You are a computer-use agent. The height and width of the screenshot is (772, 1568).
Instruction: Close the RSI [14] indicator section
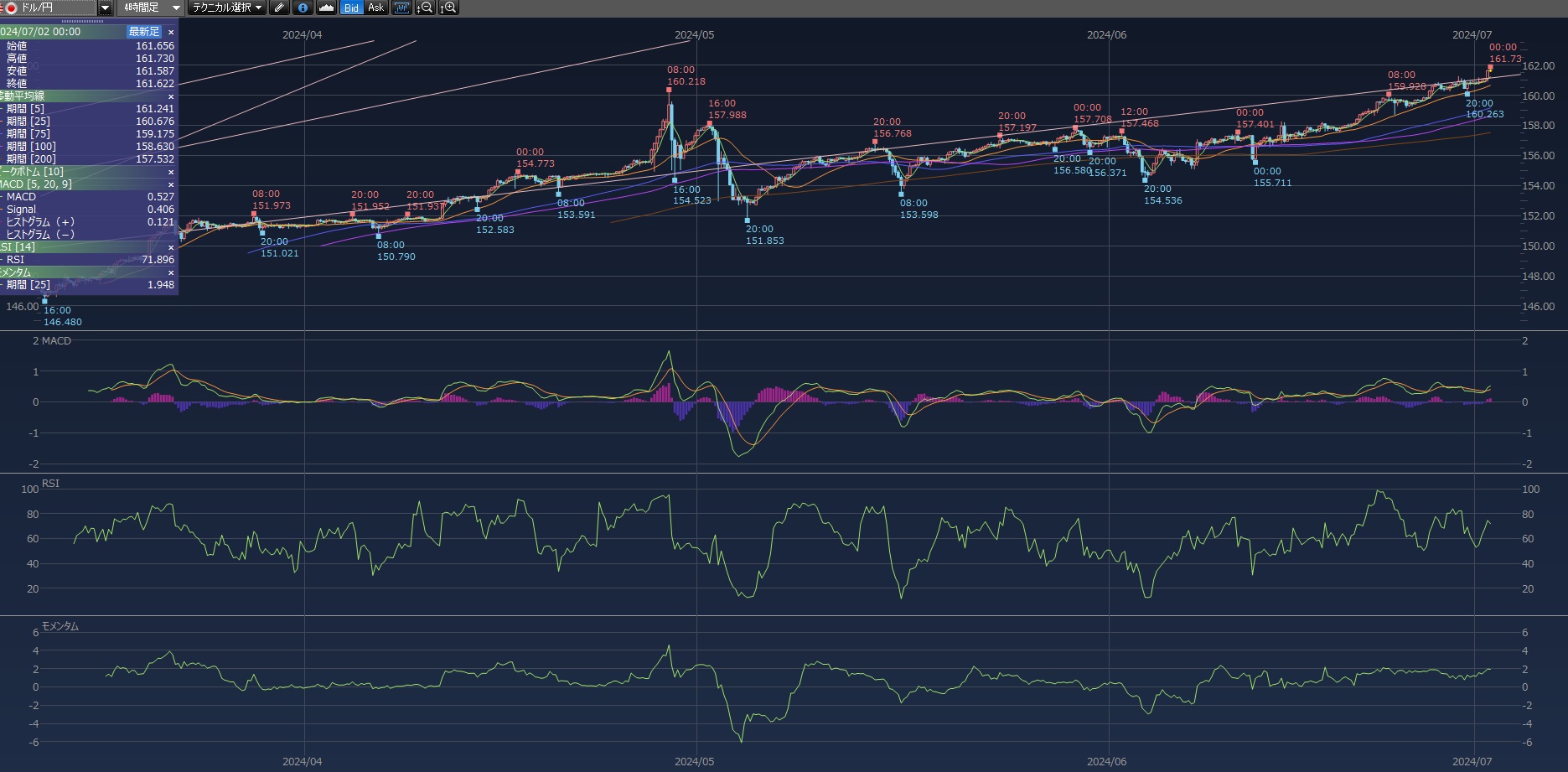[171, 247]
